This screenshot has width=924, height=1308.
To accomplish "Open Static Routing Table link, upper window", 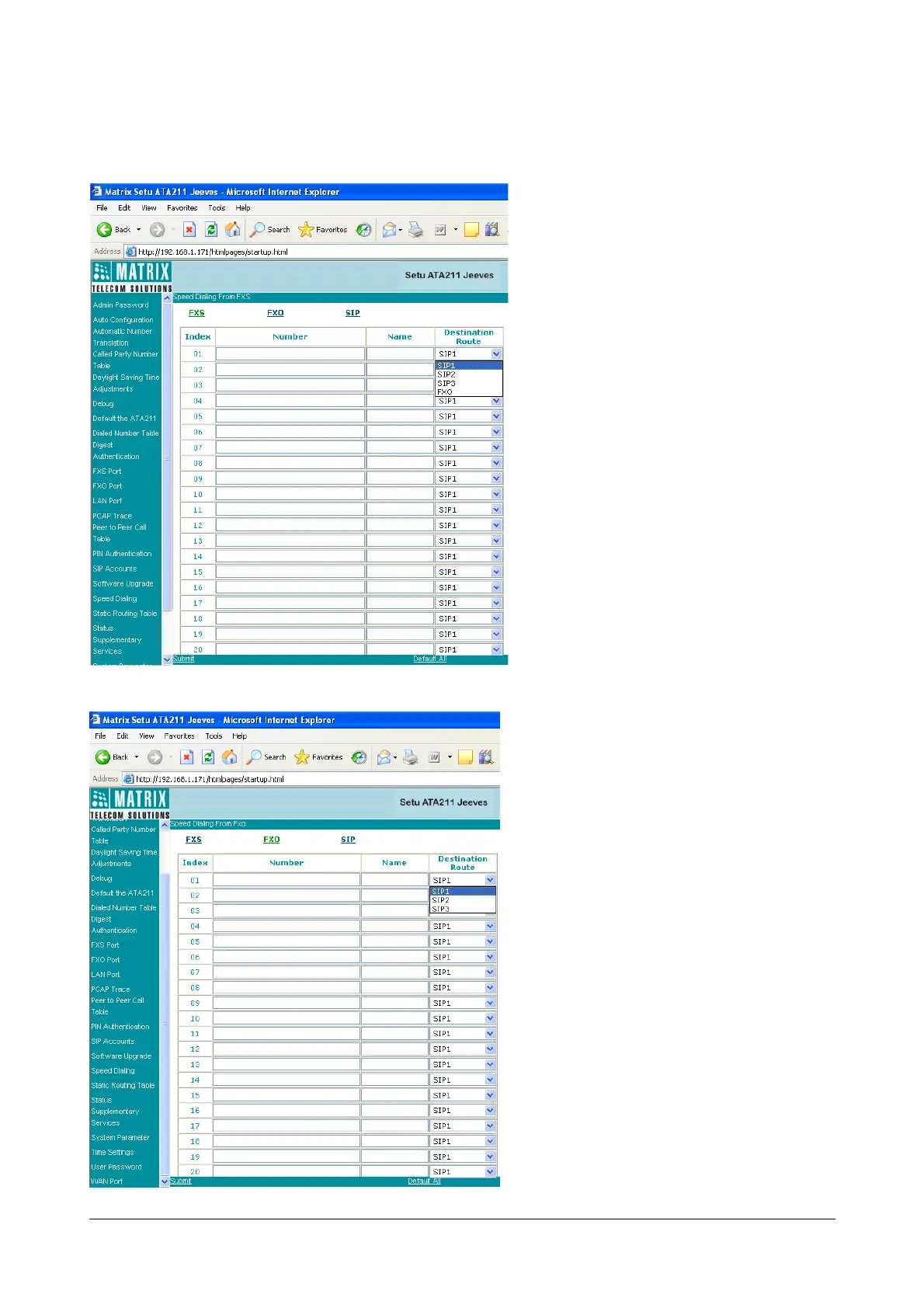I will 125,614.
